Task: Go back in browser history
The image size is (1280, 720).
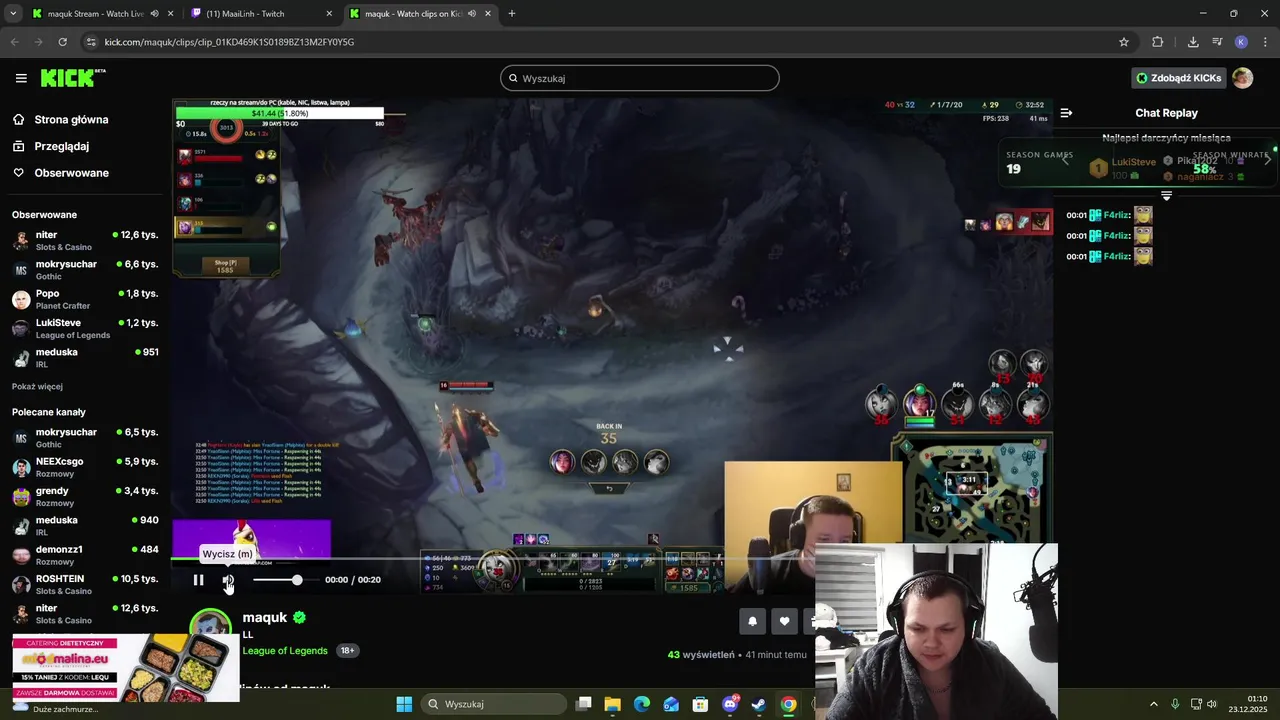Action: pos(14,42)
